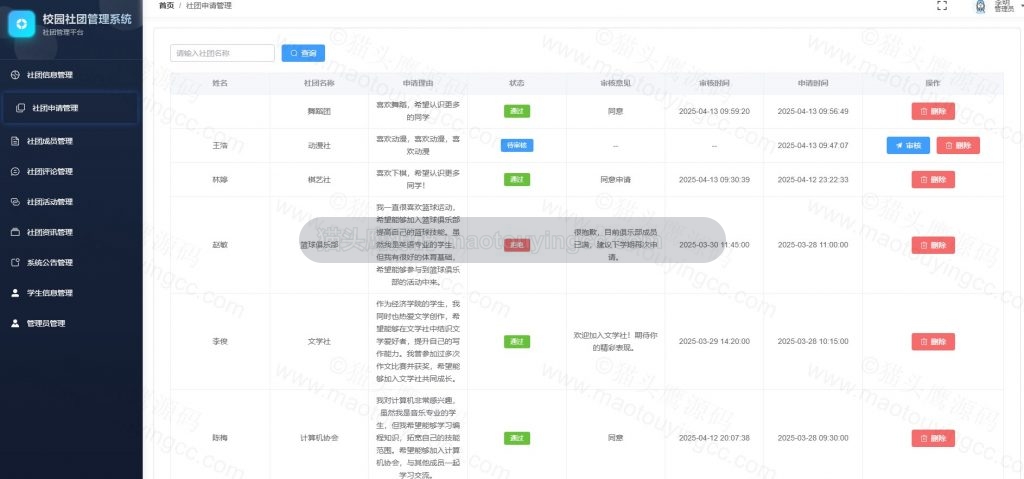Click the name cell 赵敏
The width and height of the screenshot is (1024, 479).
(x=220, y=245)
